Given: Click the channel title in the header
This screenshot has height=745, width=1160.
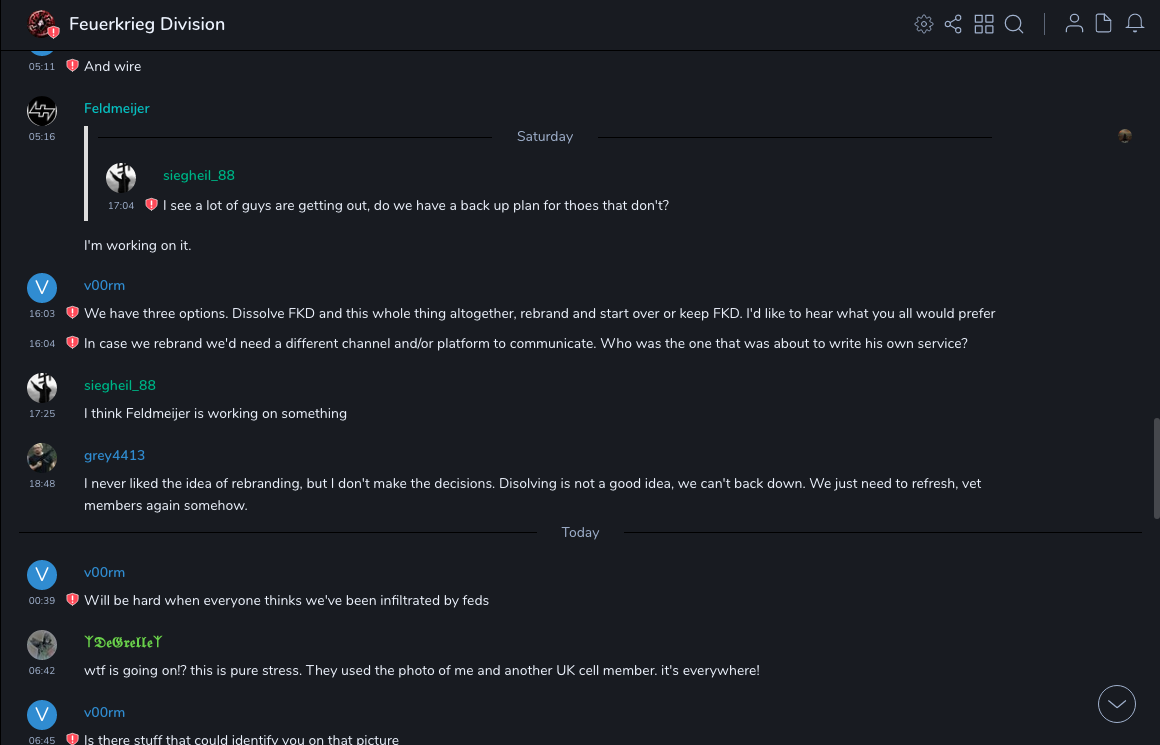Looking at the screenshot, I should 147,24.
